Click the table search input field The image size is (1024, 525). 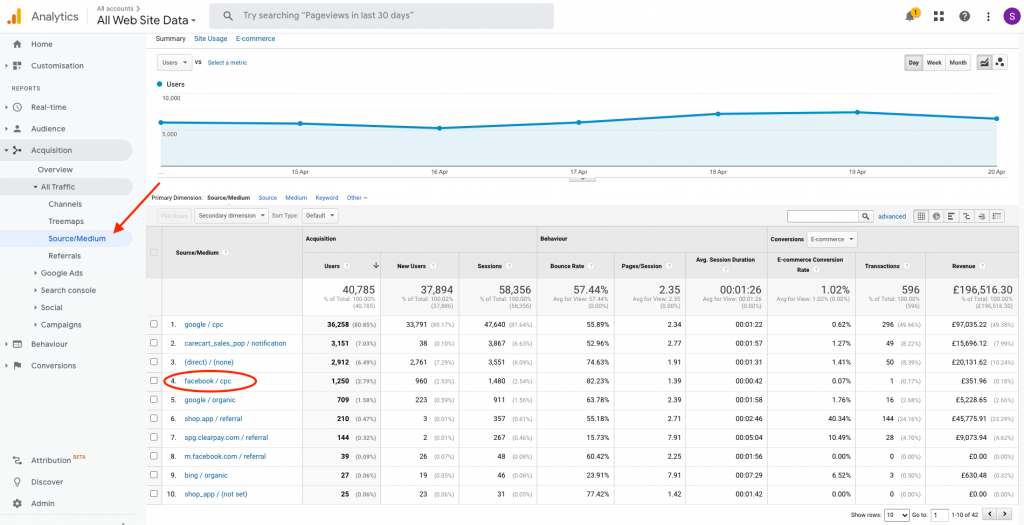[822, 216]
